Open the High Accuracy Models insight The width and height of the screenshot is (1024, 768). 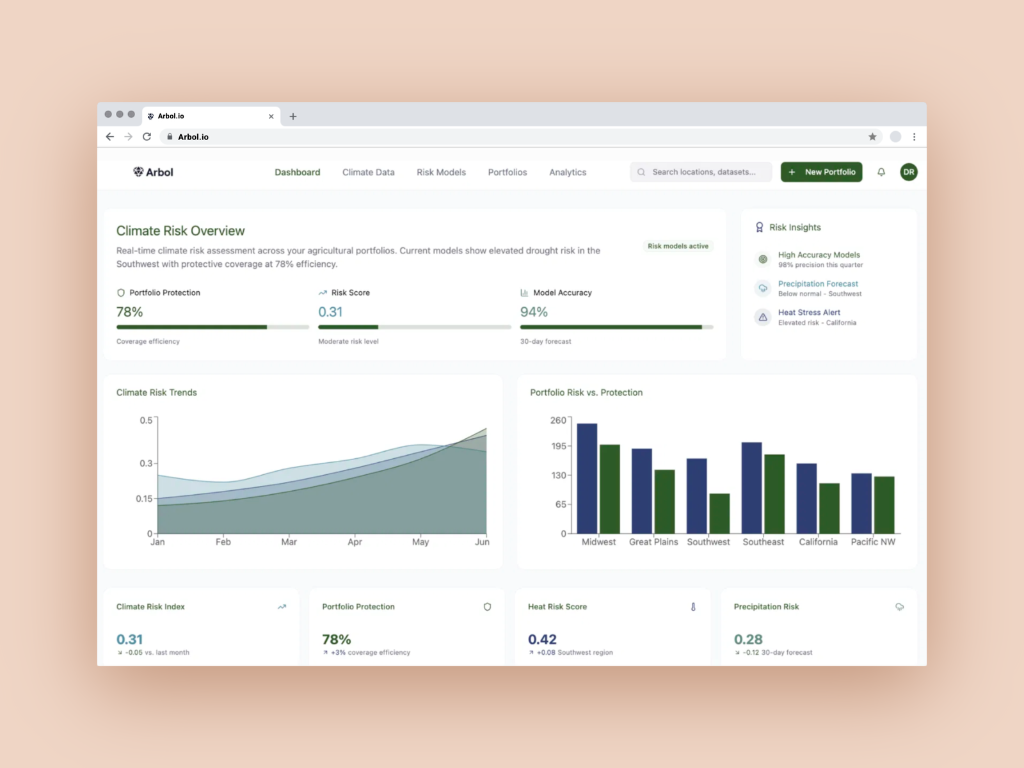[819, 259]
